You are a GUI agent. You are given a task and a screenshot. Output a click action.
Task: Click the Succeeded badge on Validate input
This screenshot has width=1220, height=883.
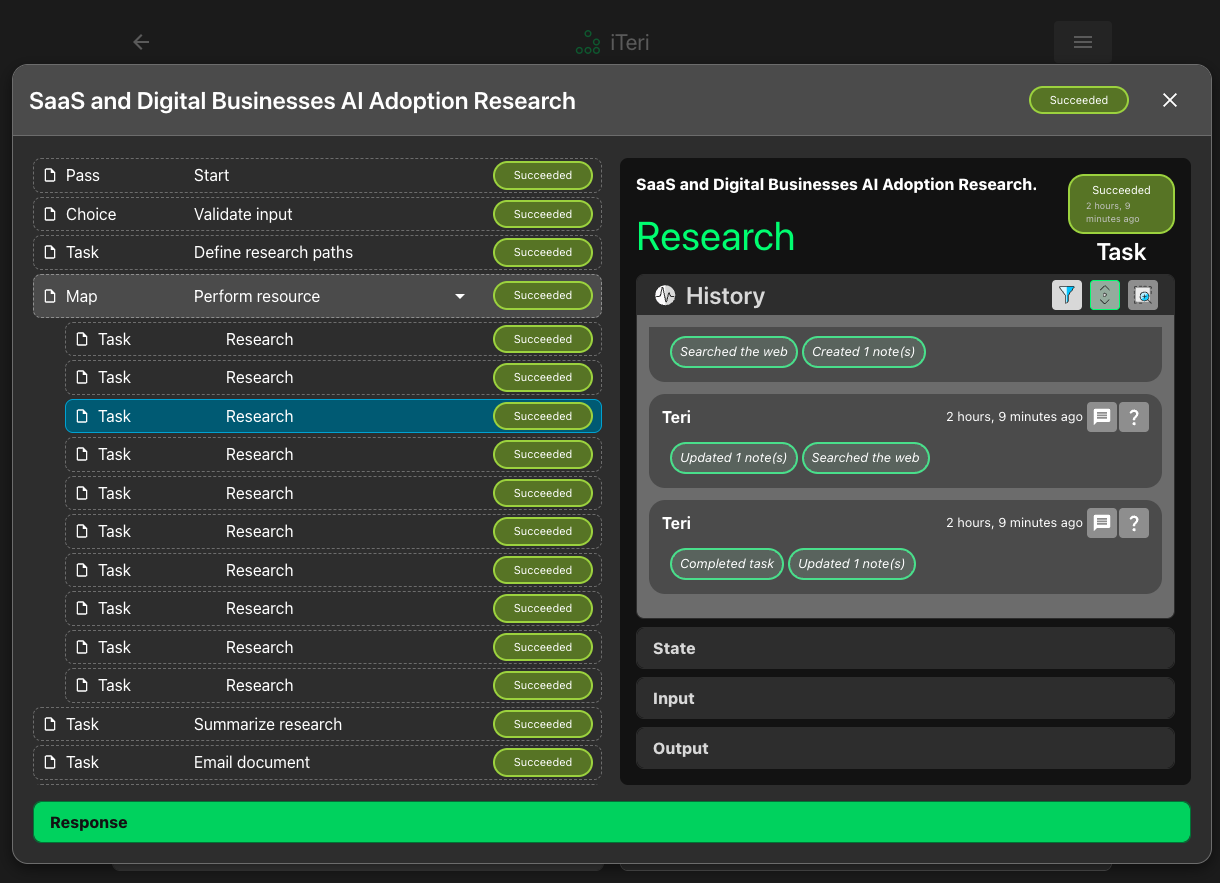coord(543,214)
